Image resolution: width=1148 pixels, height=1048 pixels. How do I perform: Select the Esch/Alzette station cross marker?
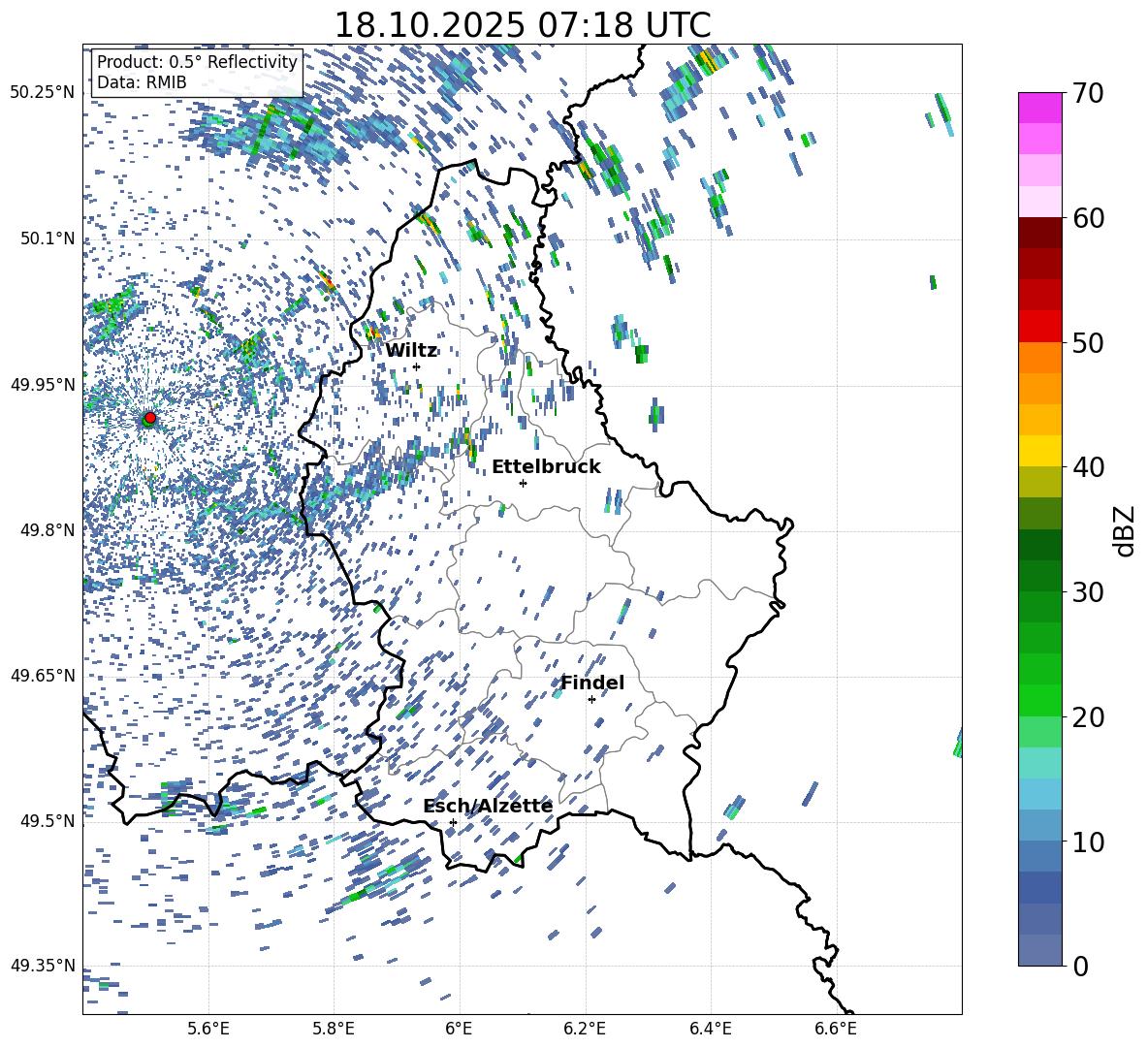[x=453, y=822]
